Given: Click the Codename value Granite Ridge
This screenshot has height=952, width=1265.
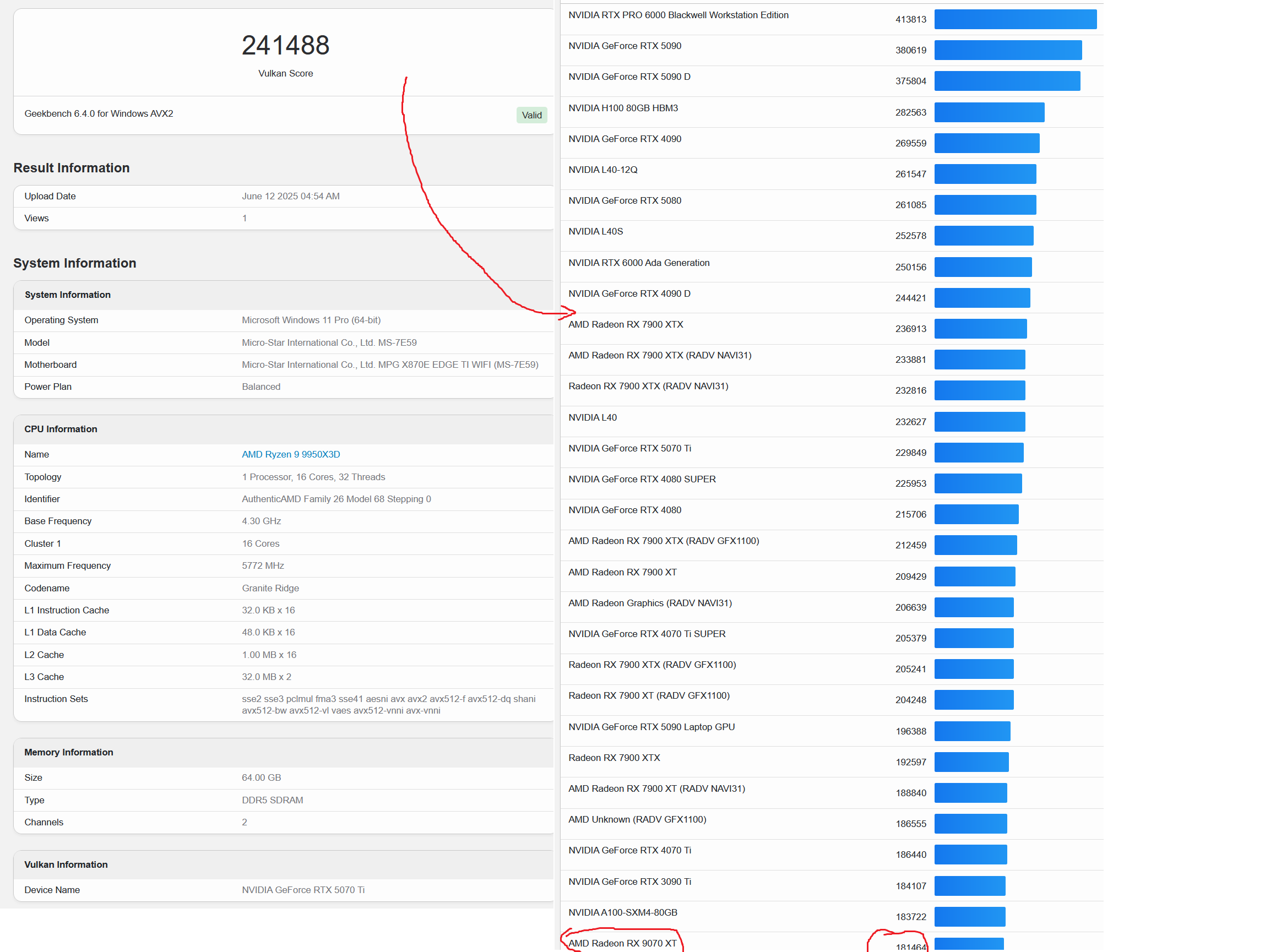Looking at the screenshot, I should point(270,589).
